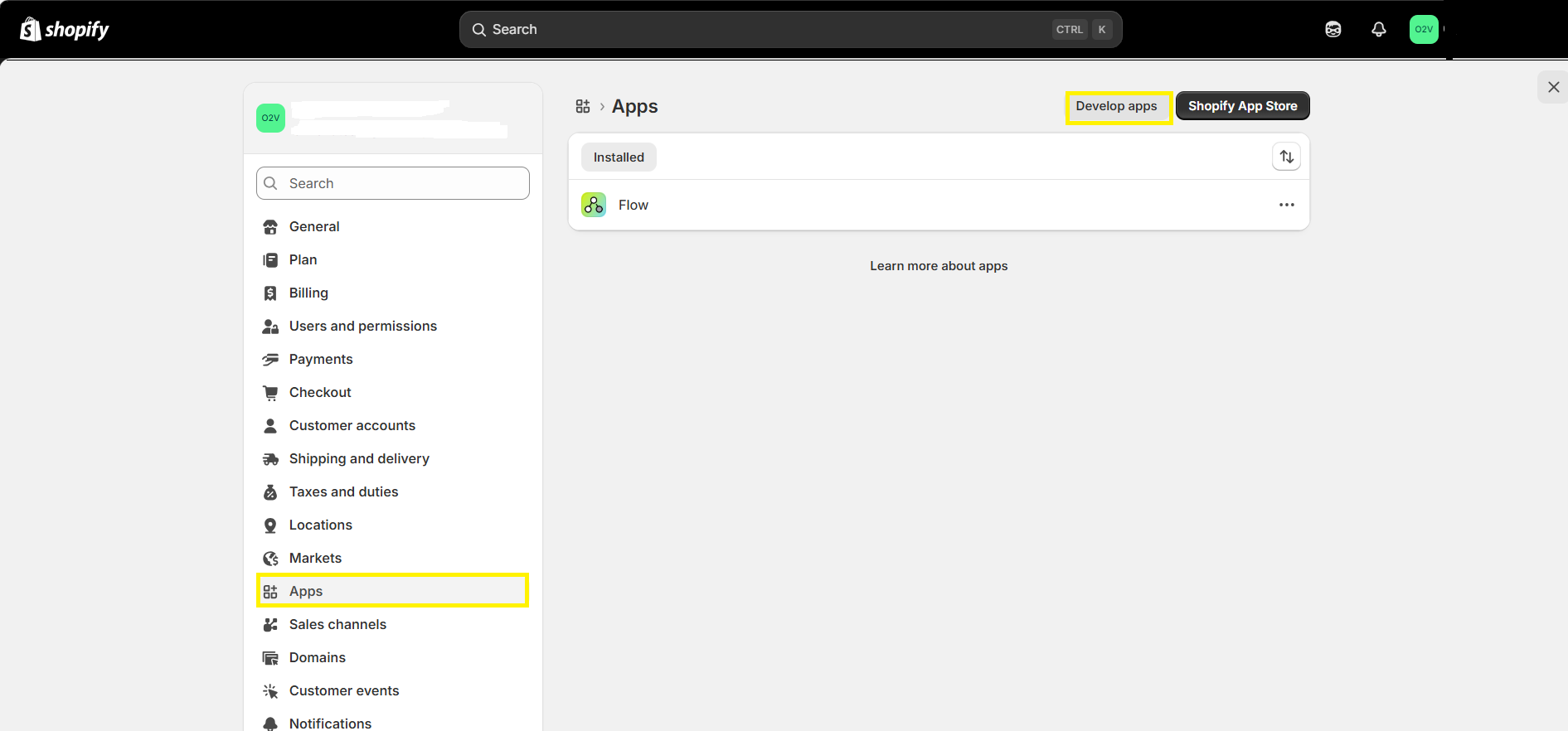Open the Sidekick assistant icon in top bar
The image size is (1568, 731).
[1333, 29]
